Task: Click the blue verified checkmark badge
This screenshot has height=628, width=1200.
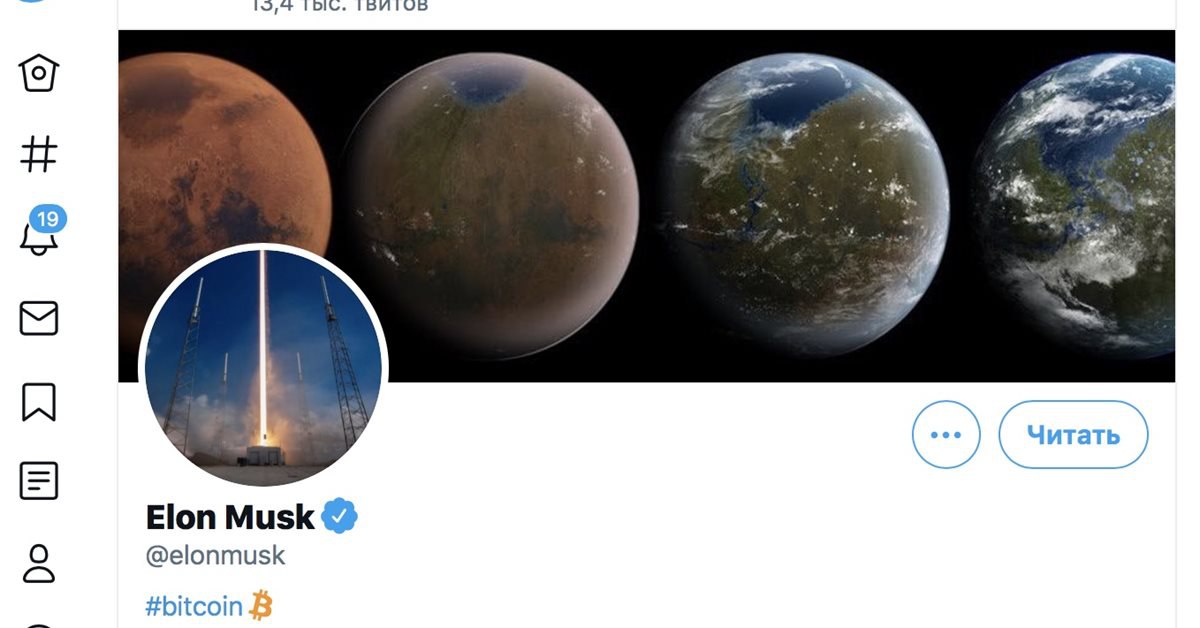Action: coord(340,516)
